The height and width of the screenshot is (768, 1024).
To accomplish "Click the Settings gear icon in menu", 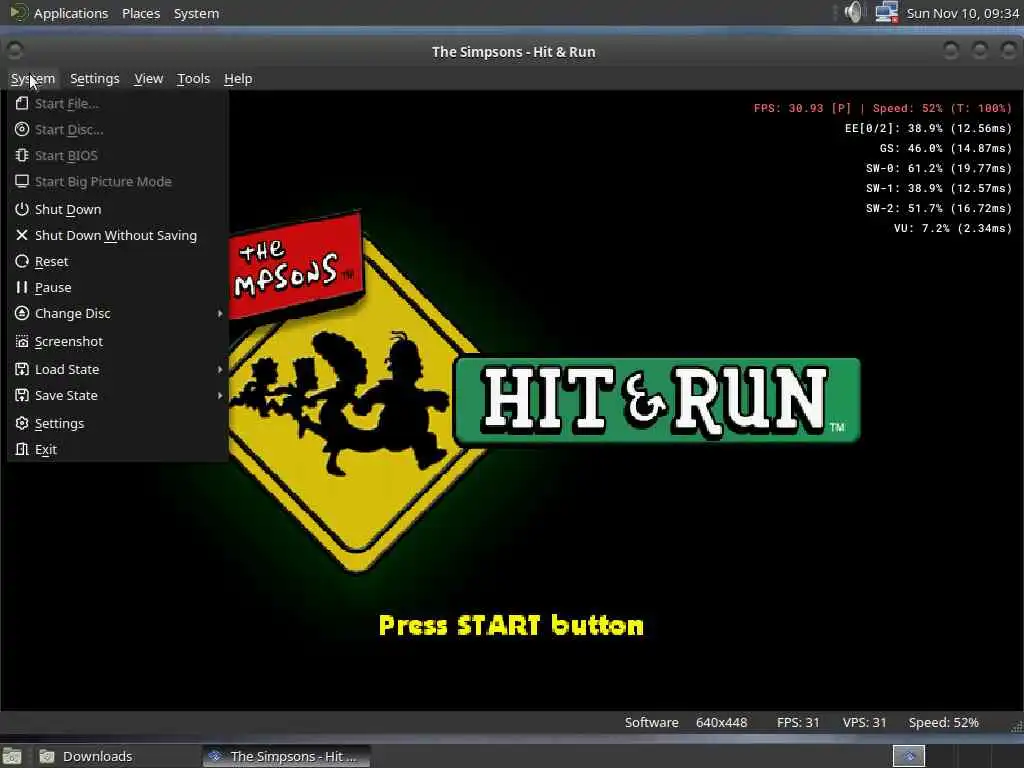I will pyautogui.click(x=22, y=423).
